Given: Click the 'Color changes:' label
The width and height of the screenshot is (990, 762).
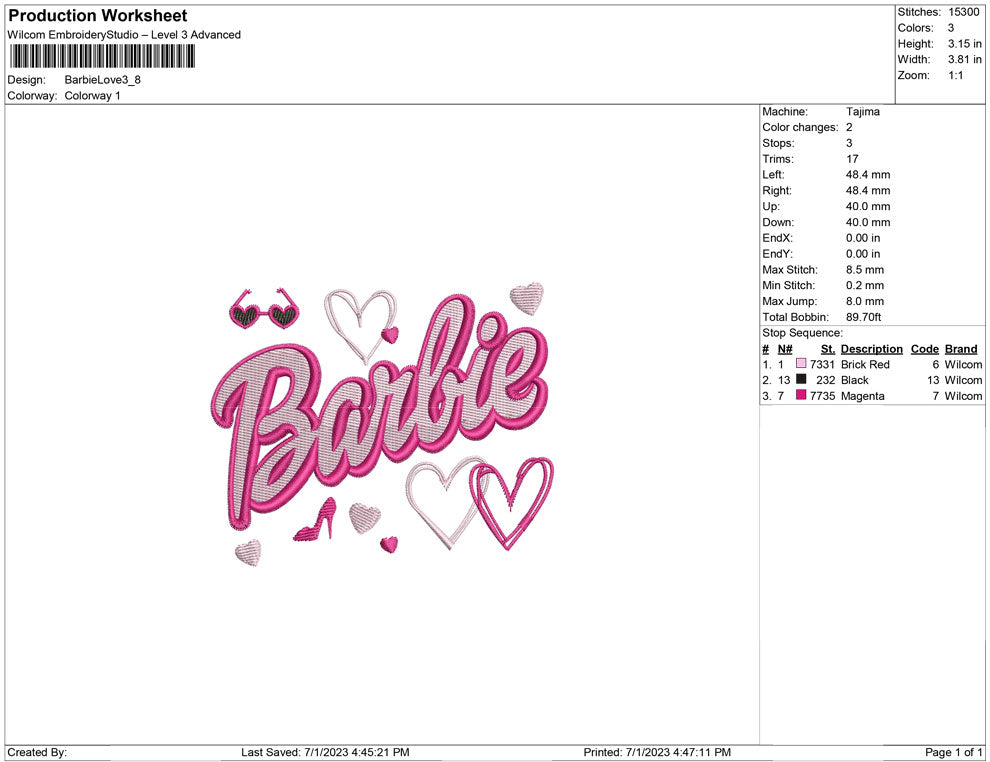Looking at the screenshot, I should click(x=801, y=128).
